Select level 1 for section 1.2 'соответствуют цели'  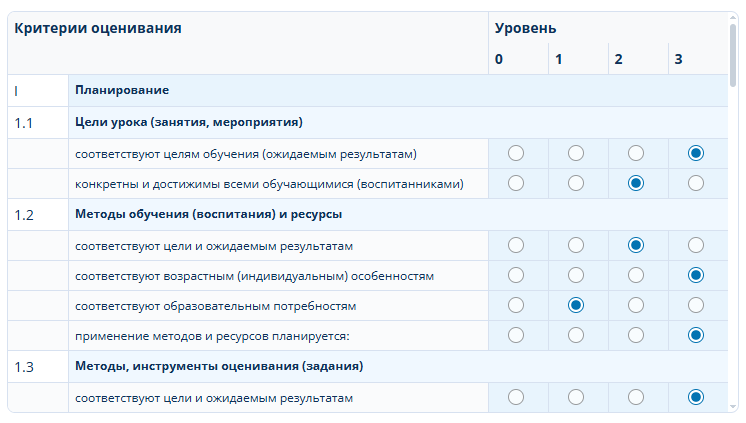[576, 245]
